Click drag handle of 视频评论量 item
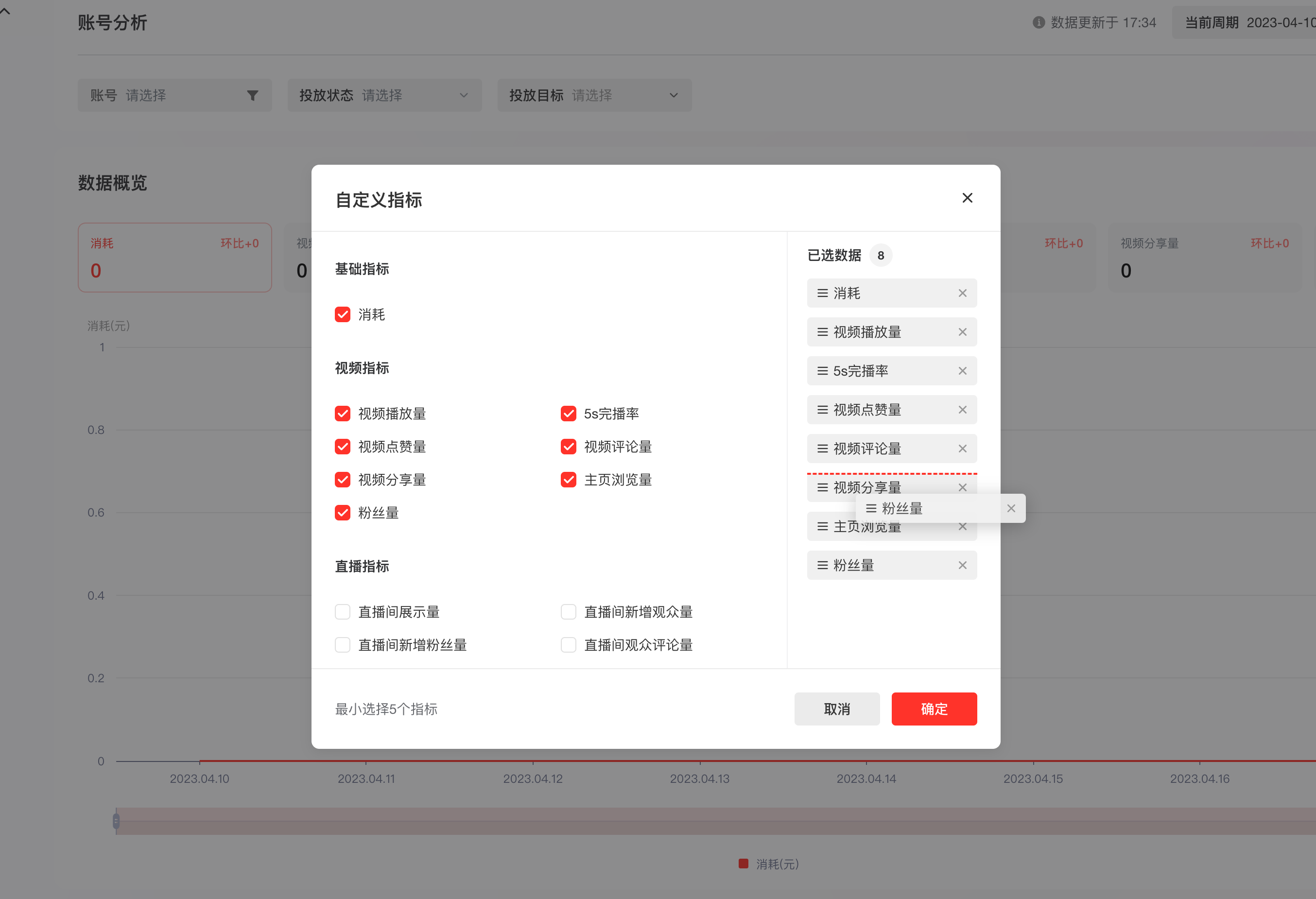The height and width of the screenshot is (899, 1316). coord(822,449)
